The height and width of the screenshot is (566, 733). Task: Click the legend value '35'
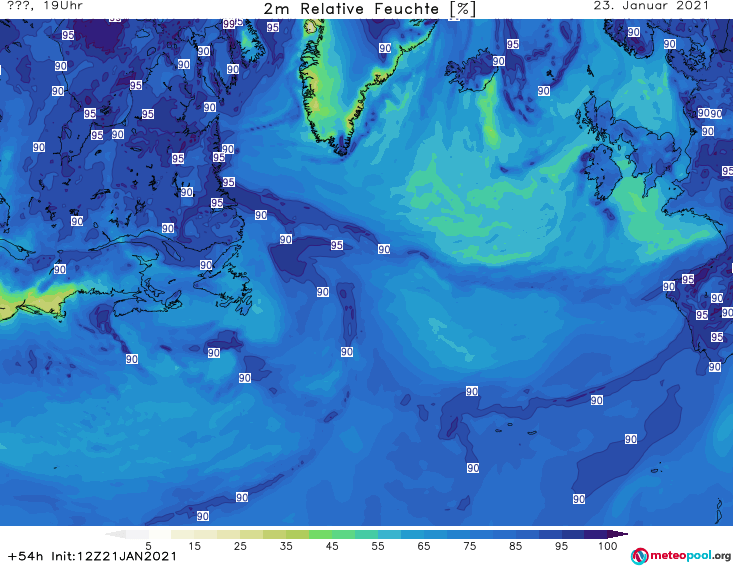pos(286,546)
